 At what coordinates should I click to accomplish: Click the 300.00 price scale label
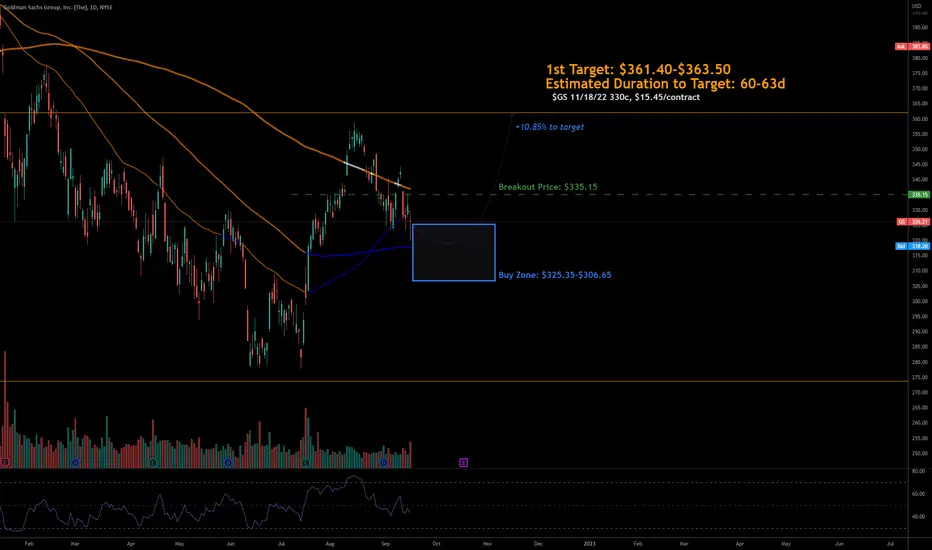[x=920, y=301]
